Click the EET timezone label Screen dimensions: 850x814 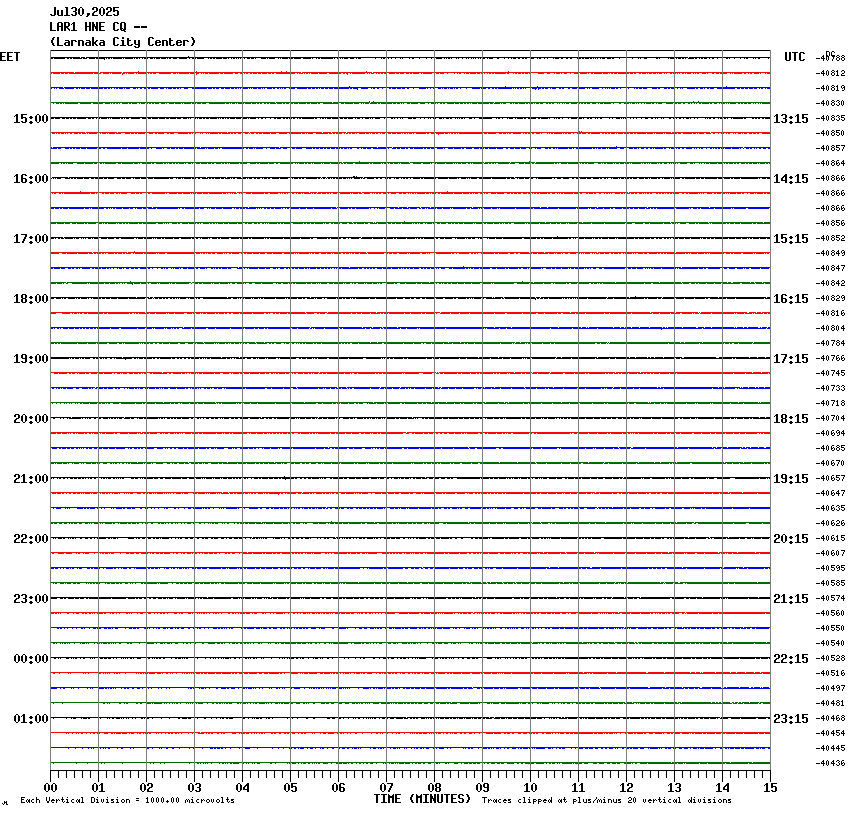click(x=10, y=57)
